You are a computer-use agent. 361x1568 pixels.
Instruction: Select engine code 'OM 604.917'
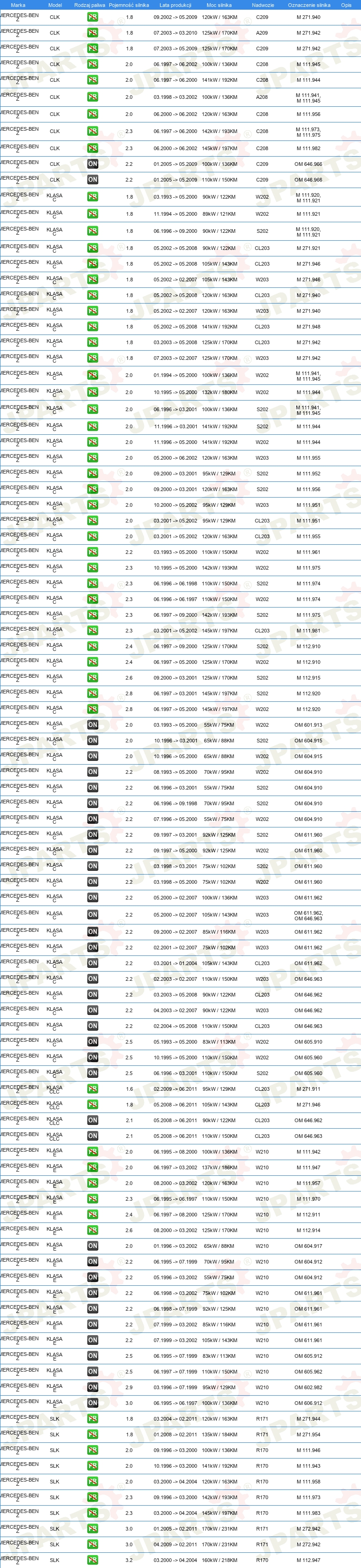pos(309,1246)
